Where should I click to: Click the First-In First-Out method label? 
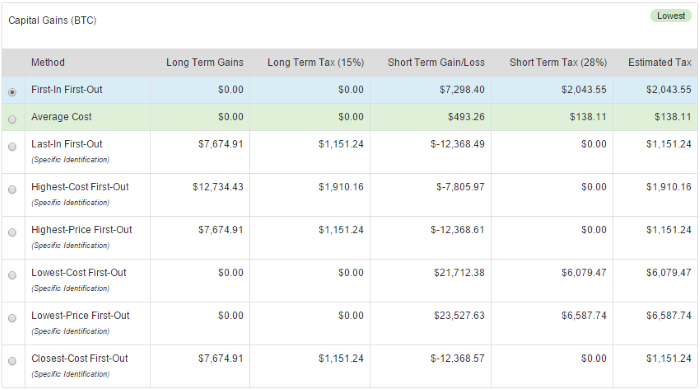(67, 90)
